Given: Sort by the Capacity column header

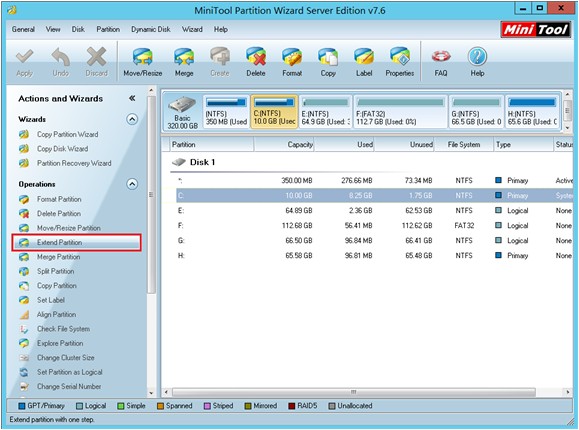Looking at the screenshot, I should pos(284,144).
